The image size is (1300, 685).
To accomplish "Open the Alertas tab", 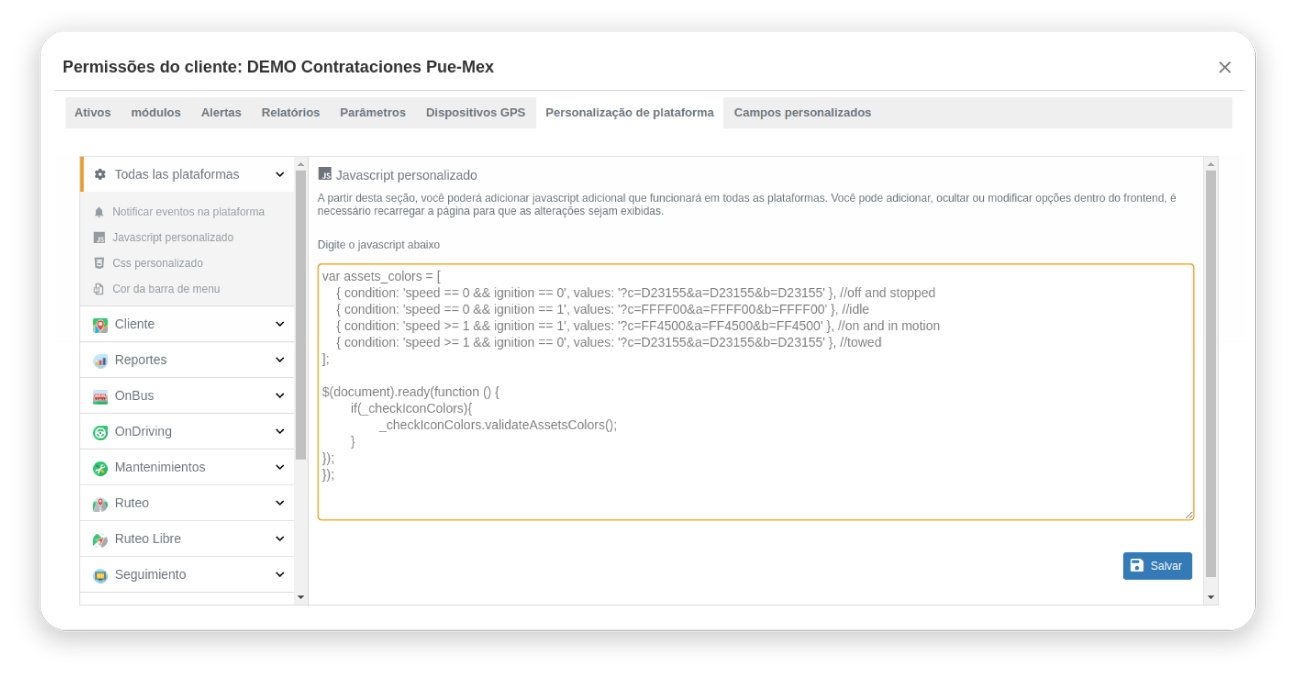I will click(x=221, y=113).
